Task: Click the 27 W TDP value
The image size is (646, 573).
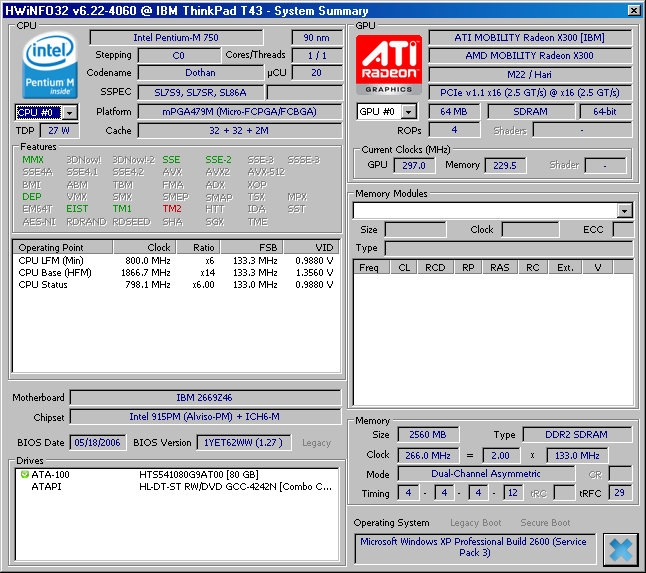Action: pos(59,131)
